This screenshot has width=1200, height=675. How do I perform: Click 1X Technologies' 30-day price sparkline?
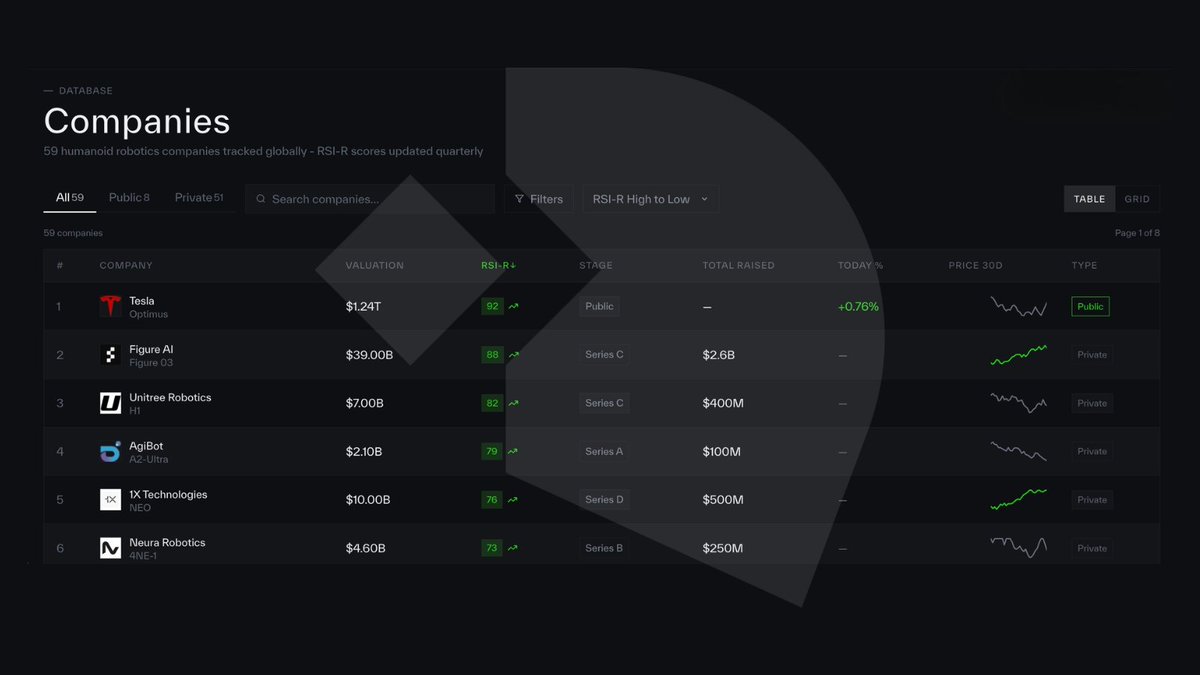coord(1019,499)
